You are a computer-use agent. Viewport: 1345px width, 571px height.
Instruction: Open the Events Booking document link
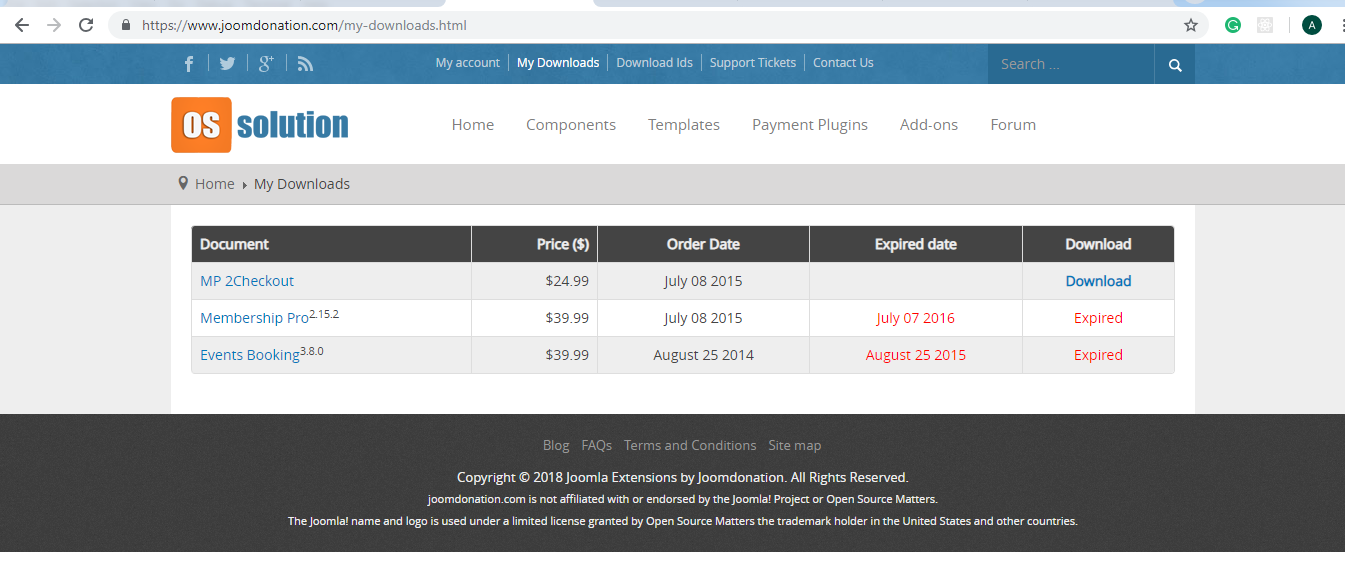tap(250, 355)
